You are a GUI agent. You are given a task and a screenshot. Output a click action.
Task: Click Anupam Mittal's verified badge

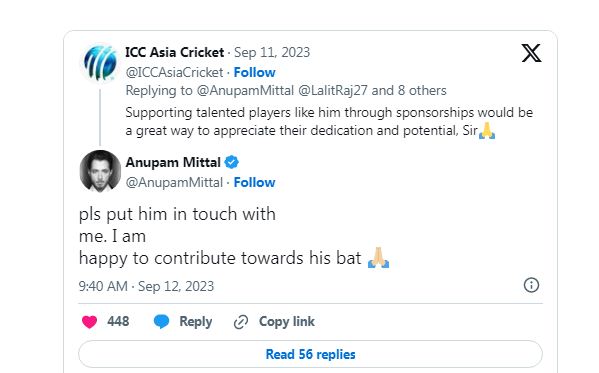(x=232, y=162)
